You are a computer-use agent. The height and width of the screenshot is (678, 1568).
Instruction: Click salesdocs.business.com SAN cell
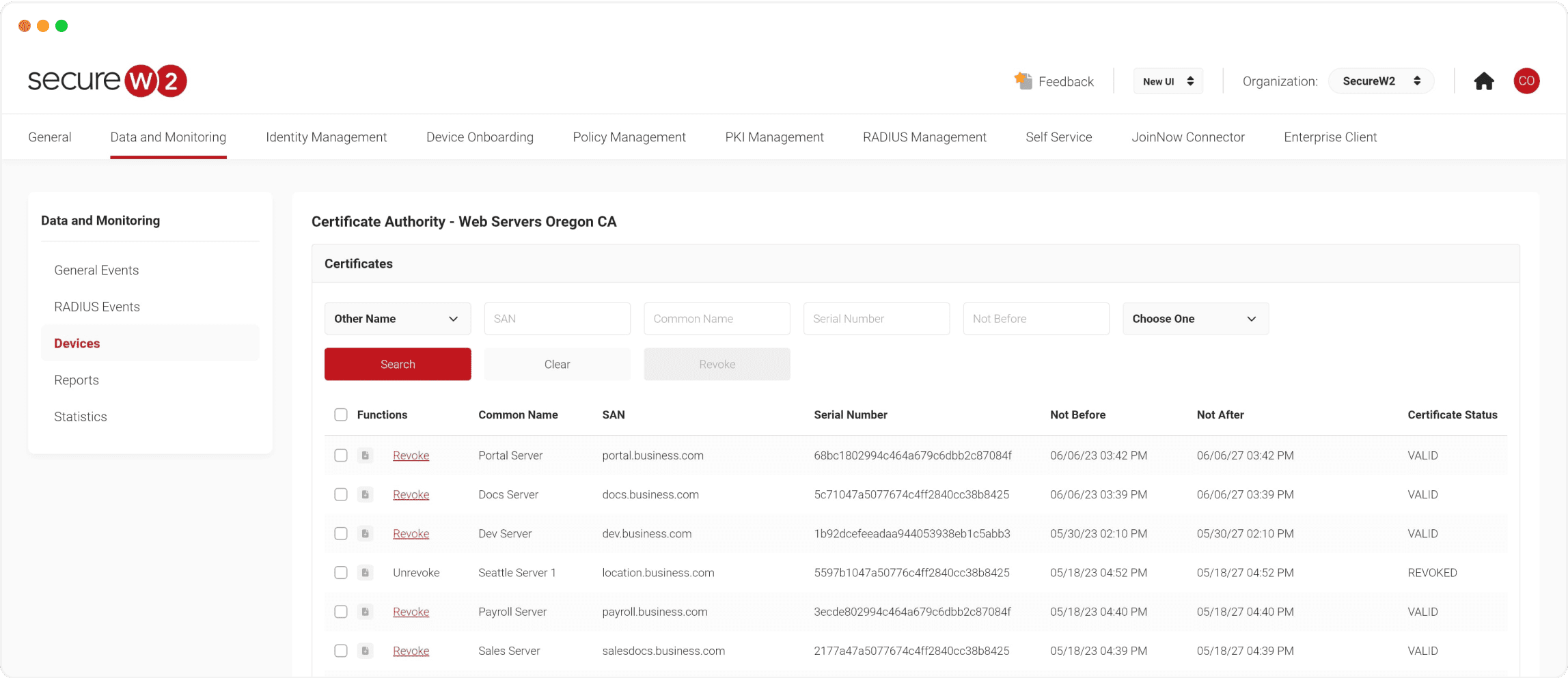coord(663,651)
